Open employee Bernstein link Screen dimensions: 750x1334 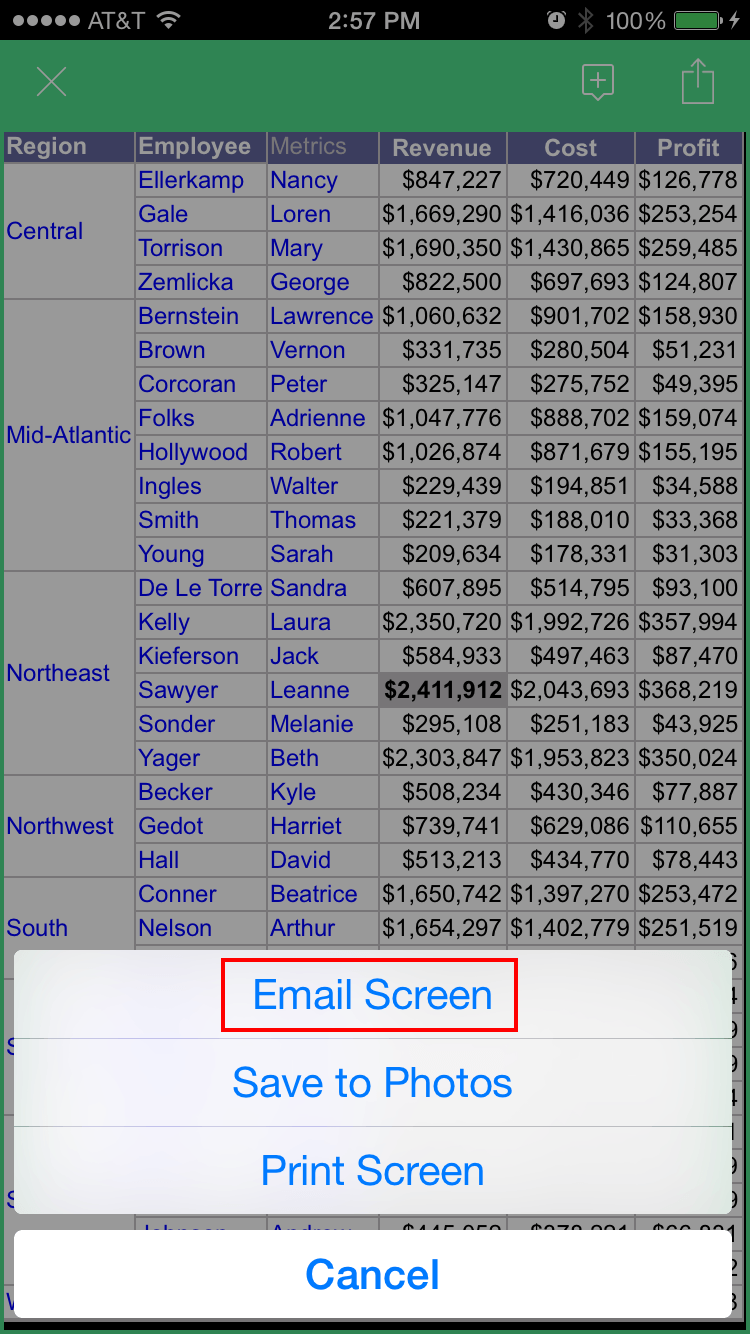(189, 316)
